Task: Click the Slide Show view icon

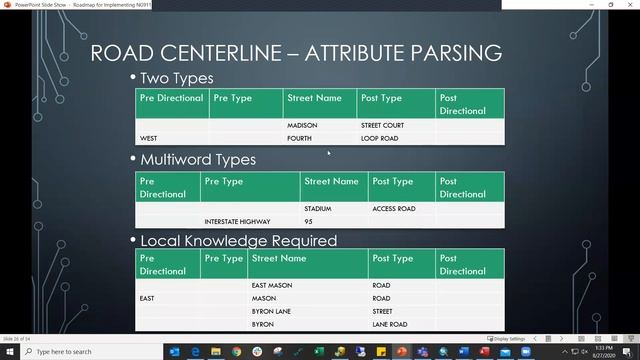Action: pos(631,339)
